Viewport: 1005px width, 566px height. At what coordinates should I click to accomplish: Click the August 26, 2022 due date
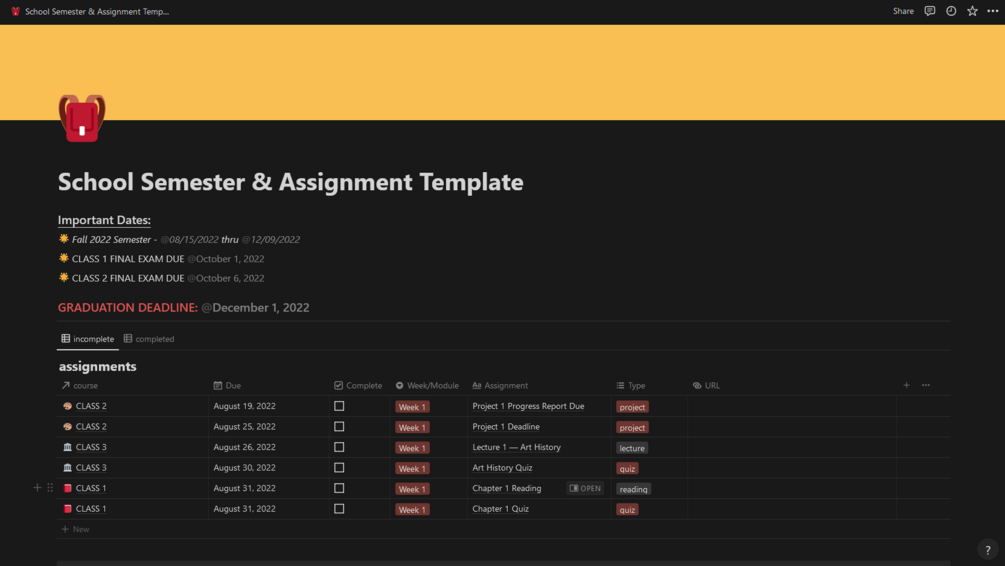[244, 447]
